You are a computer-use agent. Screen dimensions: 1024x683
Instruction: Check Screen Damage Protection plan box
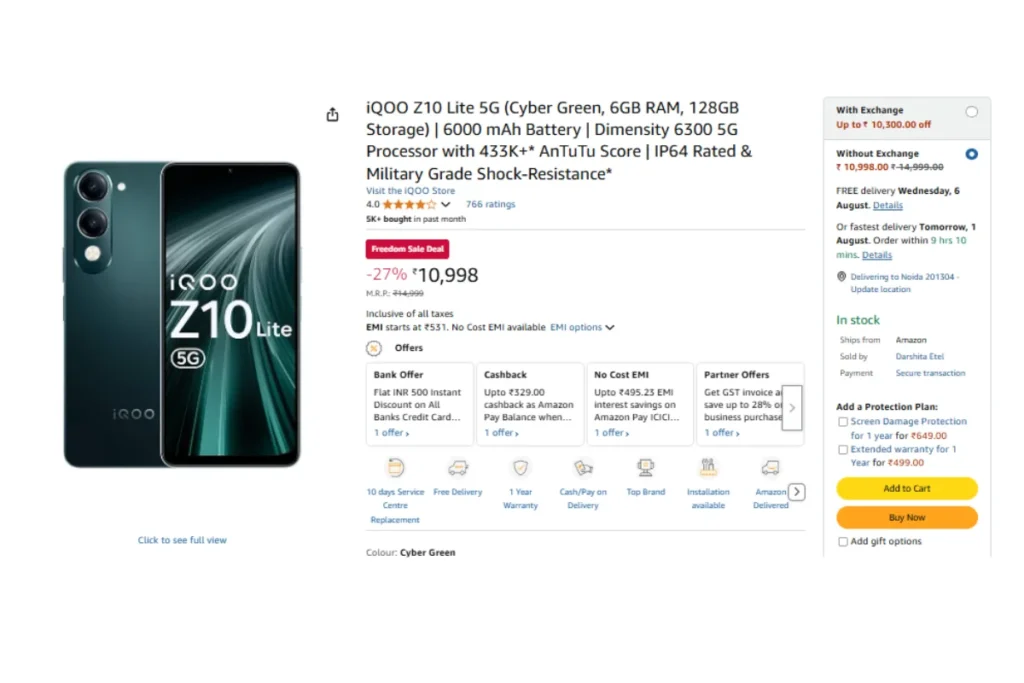843,422
